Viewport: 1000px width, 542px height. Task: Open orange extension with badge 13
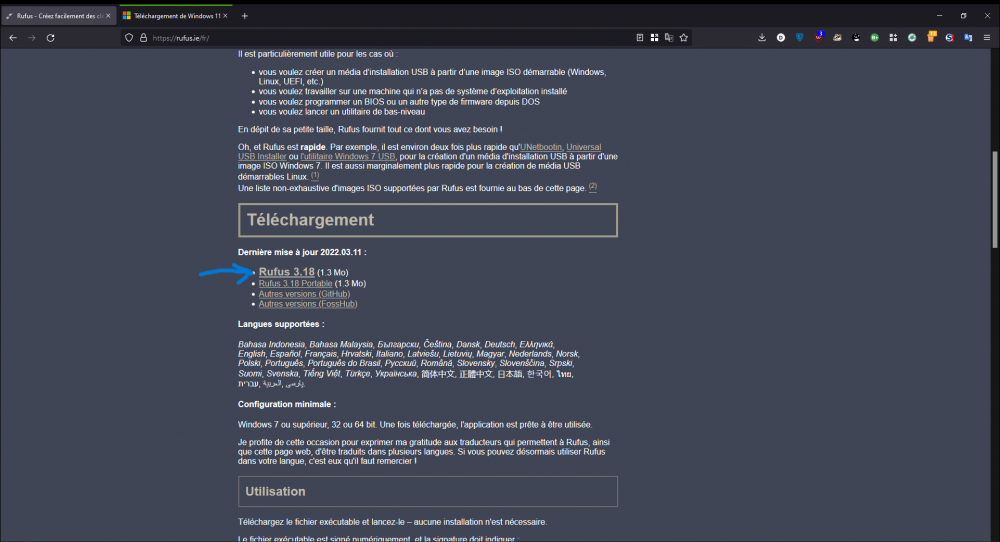931,36
